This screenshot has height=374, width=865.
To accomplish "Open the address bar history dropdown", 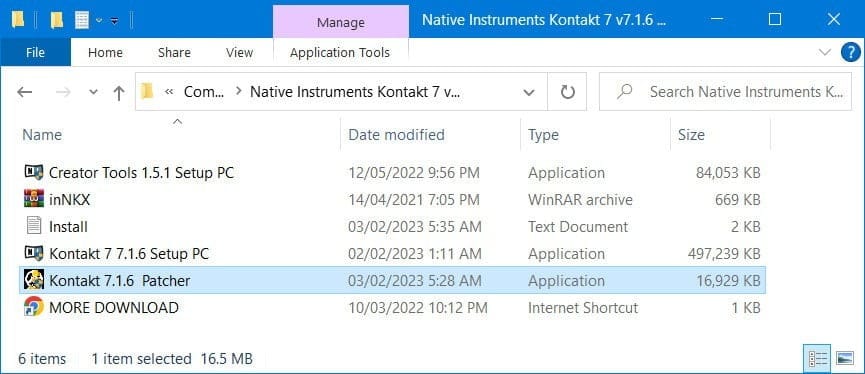I will tap(529, 92).
